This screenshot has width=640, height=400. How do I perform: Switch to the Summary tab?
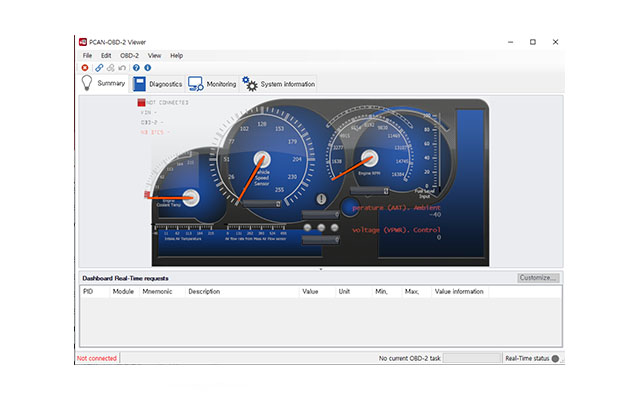[104, 83]
